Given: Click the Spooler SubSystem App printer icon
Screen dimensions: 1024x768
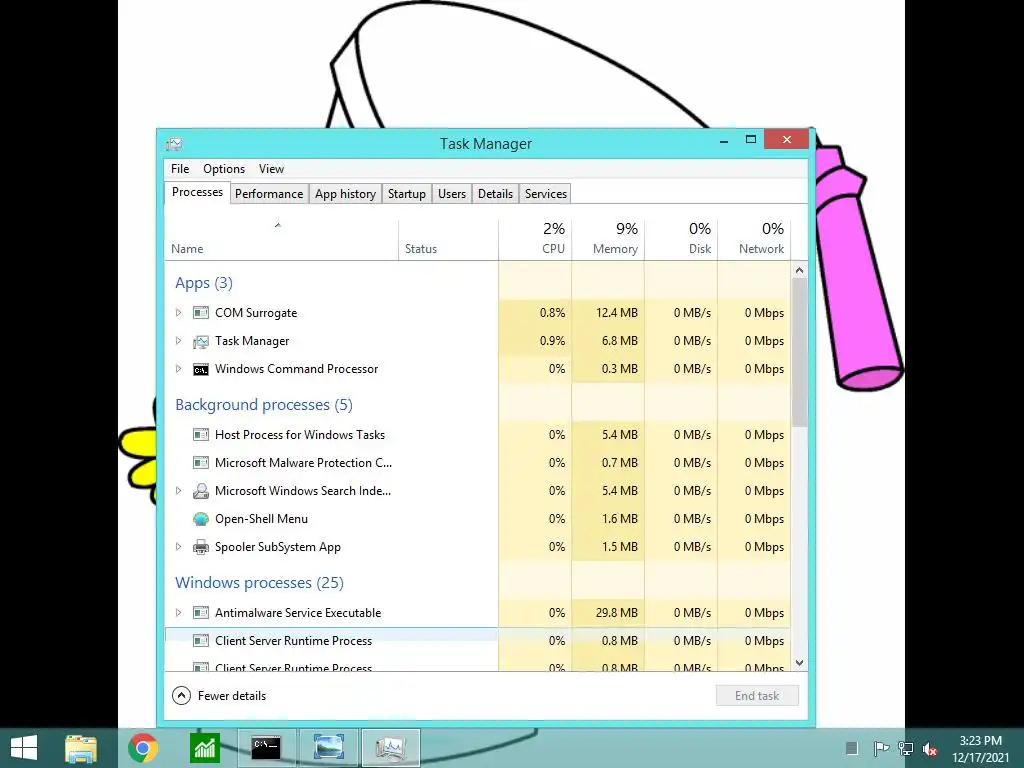Looking at the screenshot, I should click(x=200, y=547).
